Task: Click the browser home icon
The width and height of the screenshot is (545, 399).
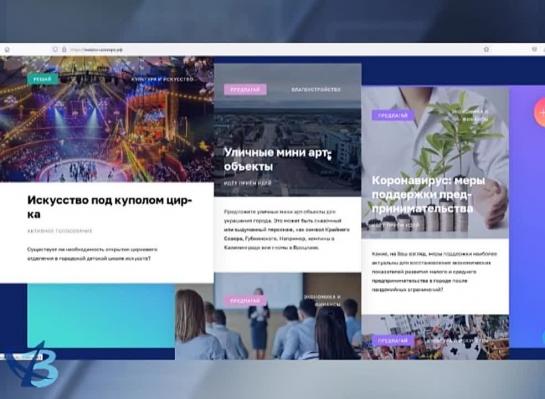Action: pos(7,50)
